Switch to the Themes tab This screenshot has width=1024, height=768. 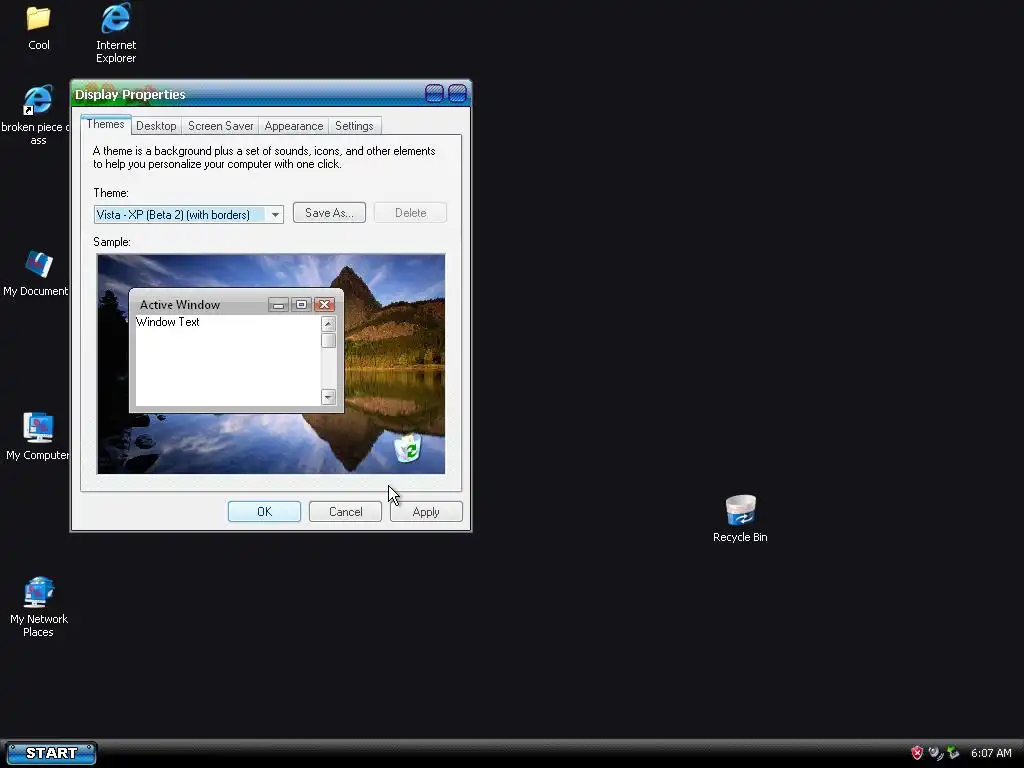pyautogui.click(x=105, y=124)
